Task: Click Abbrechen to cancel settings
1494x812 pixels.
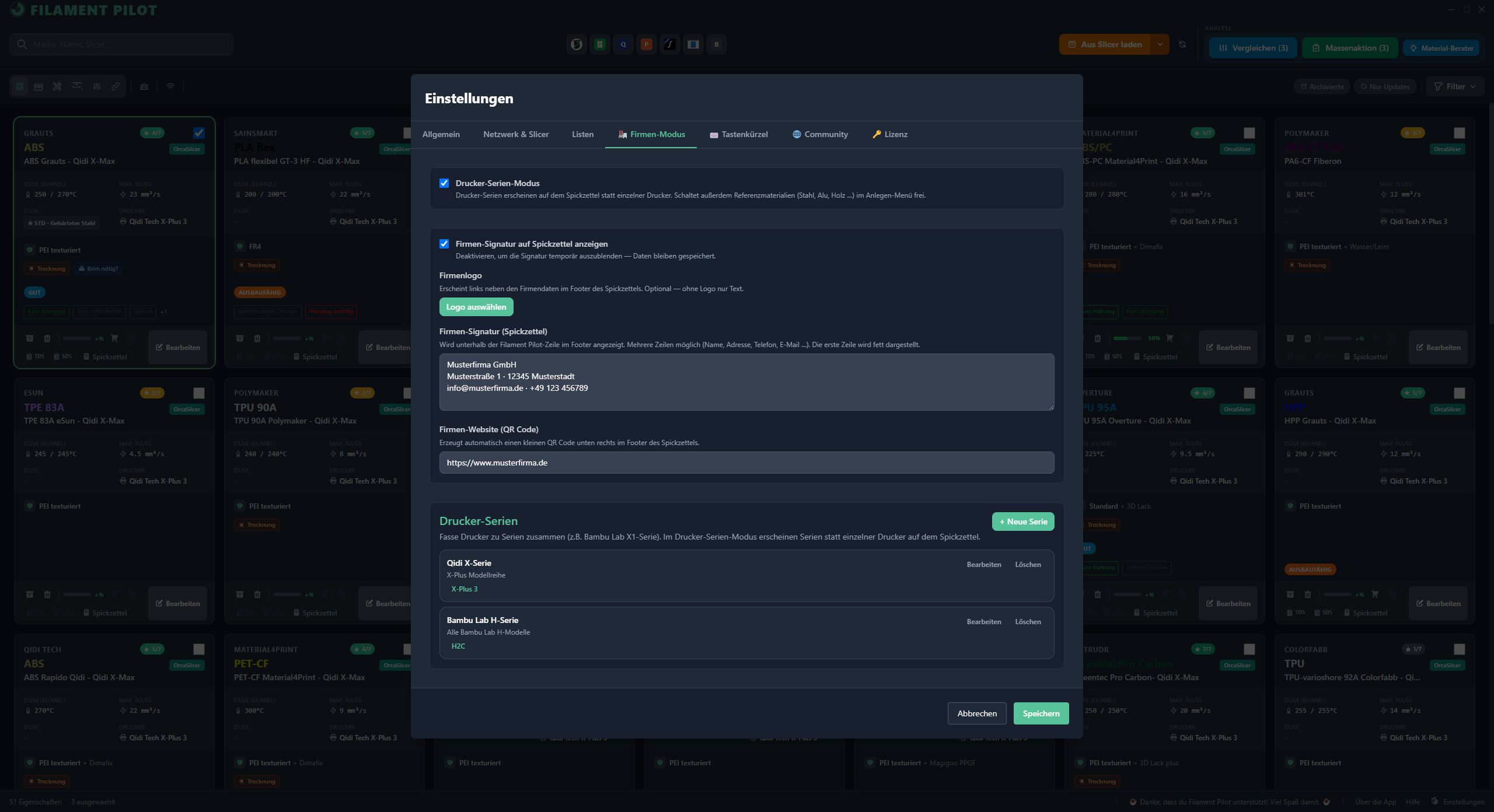Action: point(977,713)
